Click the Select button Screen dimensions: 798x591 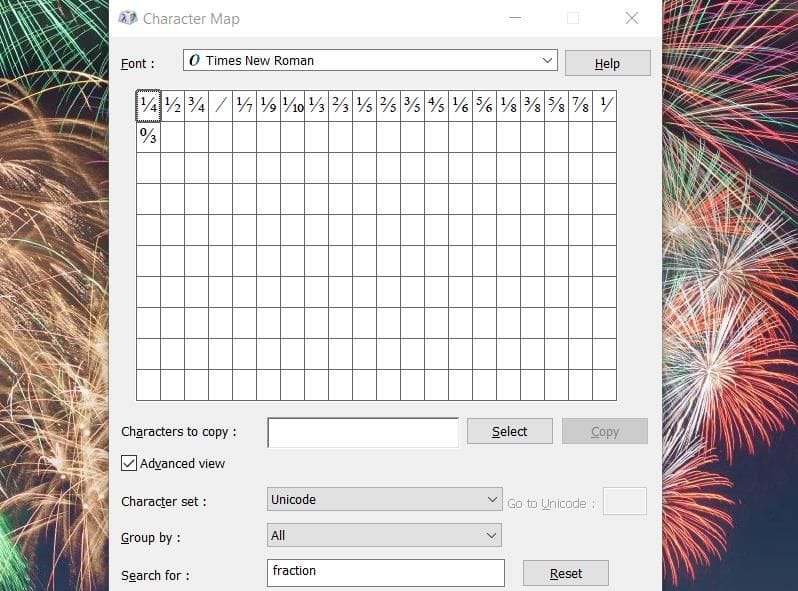coord(509,431)
